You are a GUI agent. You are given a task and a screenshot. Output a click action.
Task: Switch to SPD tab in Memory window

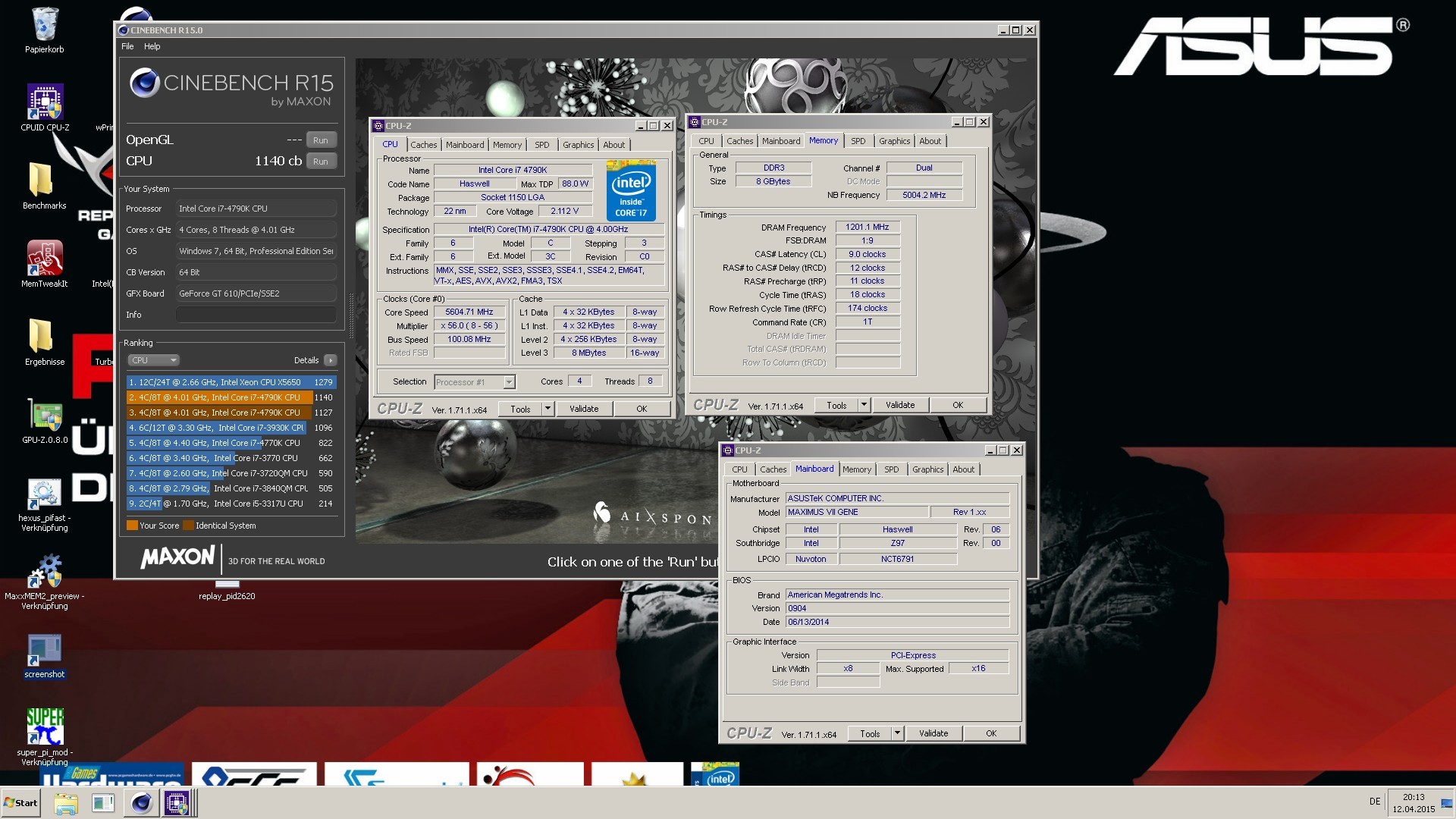click(x=858, y=141)
